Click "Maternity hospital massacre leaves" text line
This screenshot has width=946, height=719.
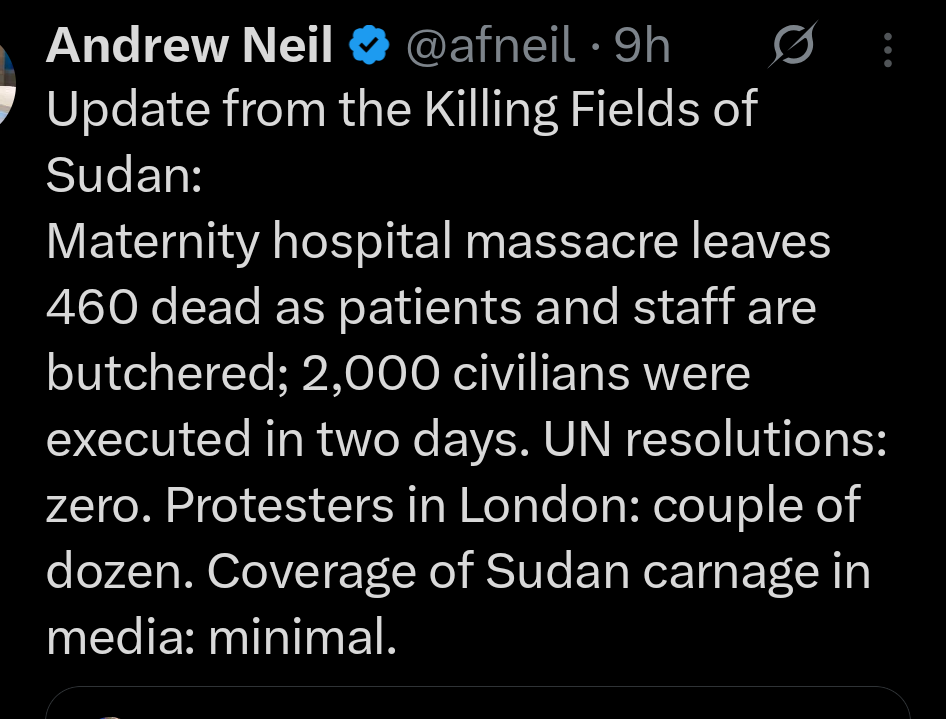pyautogui.click(x=438, y=241)
